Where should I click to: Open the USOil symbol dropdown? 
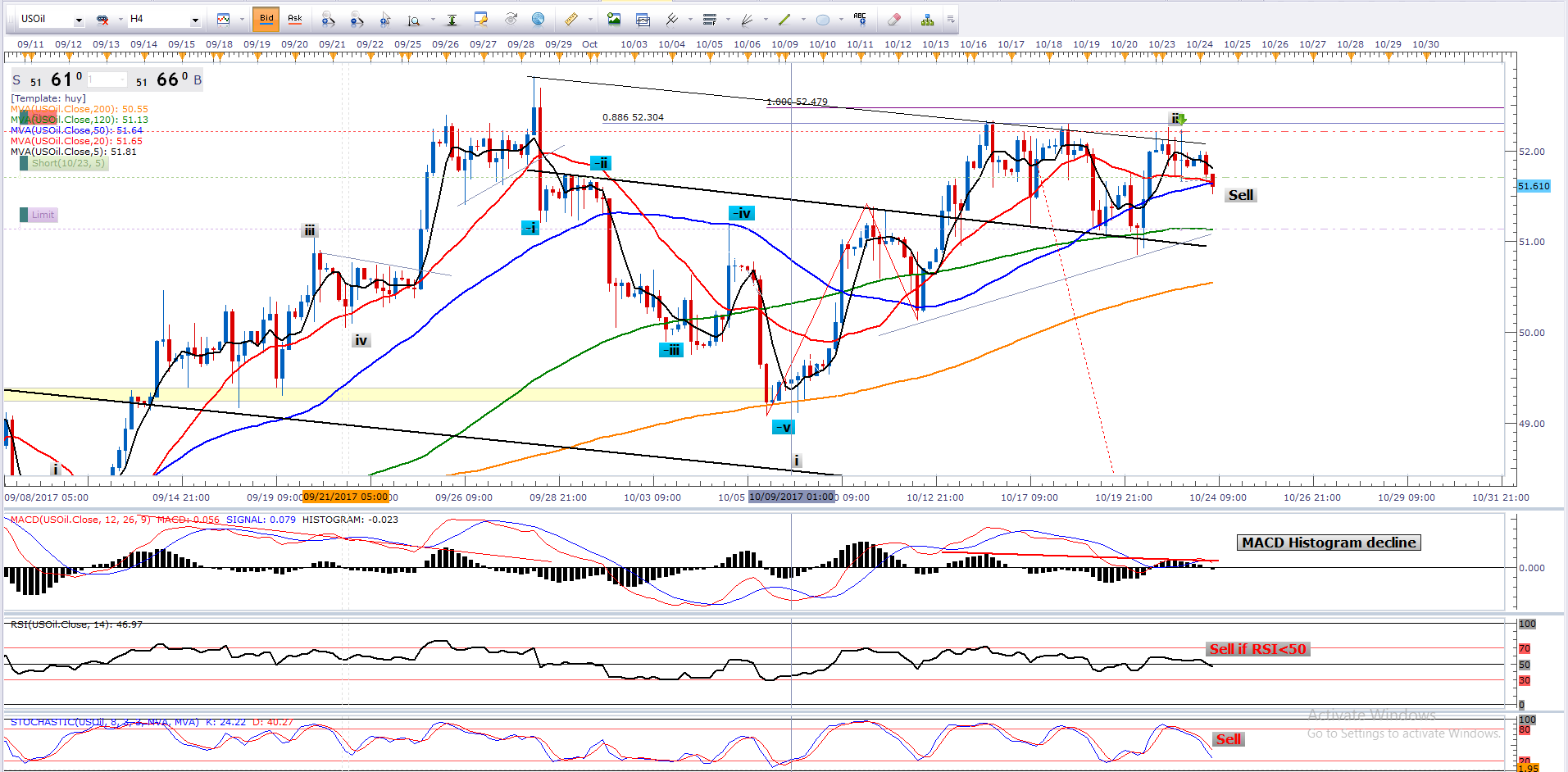[79, 20]
